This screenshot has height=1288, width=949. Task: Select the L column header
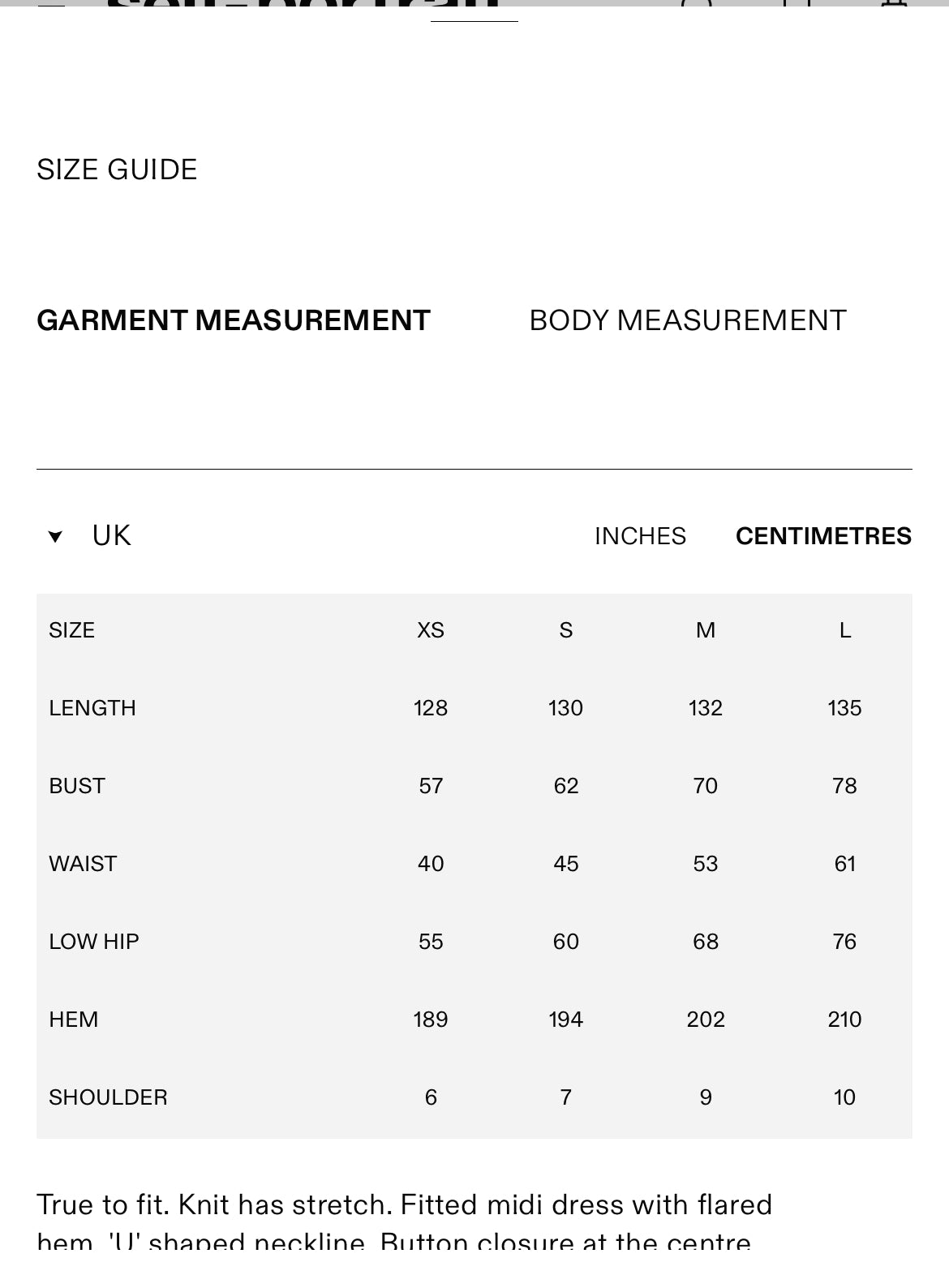tap(844, 630)
